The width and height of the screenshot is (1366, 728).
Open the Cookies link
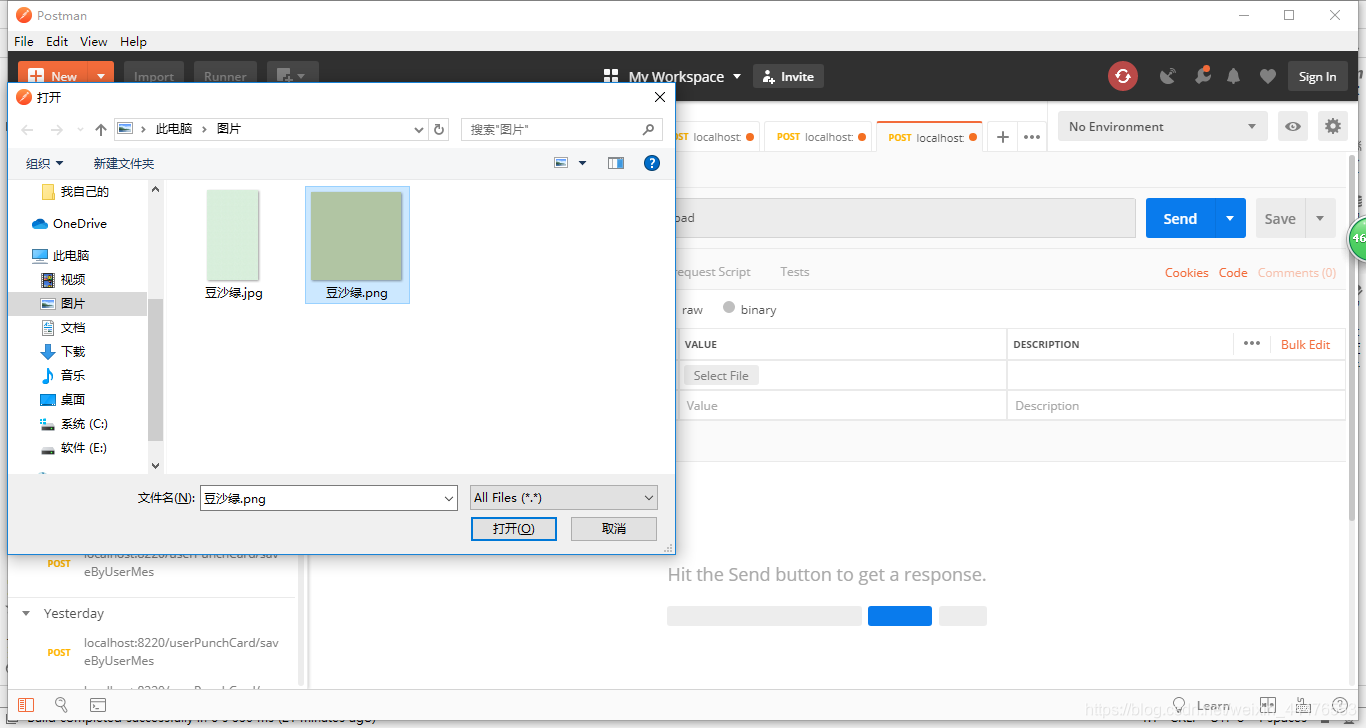pos(1186,272)
